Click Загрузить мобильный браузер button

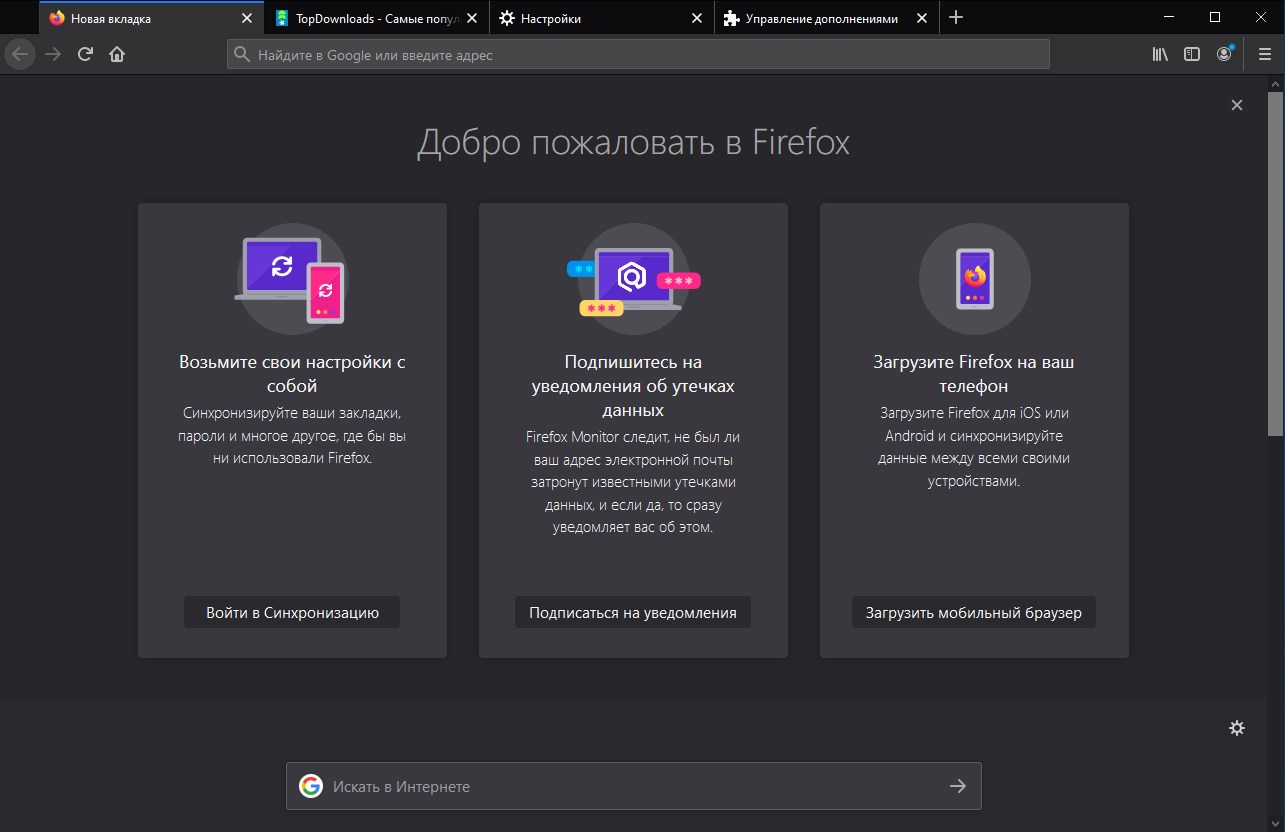tap(974, 613)
